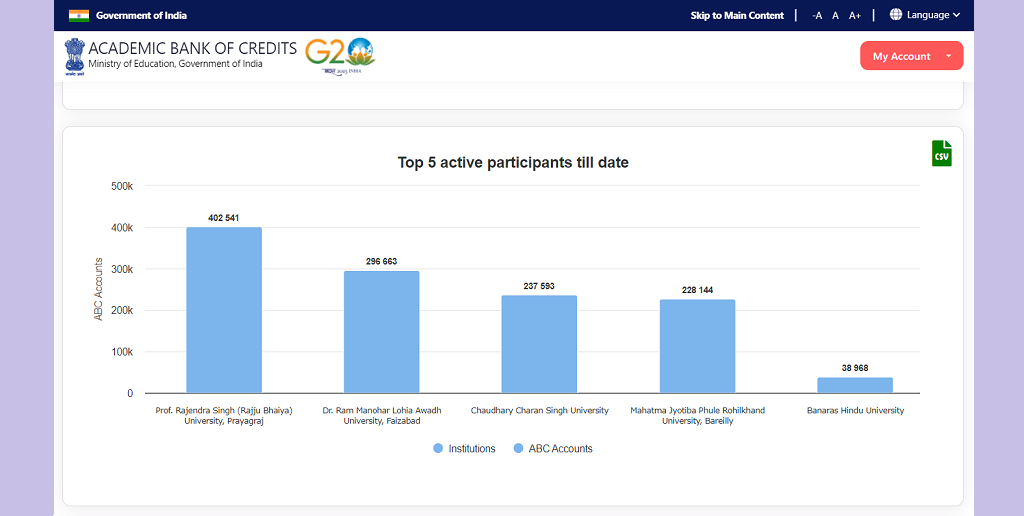Viewport: 1024px width, 516px height.
Task: Click the ABC Accounts vertical axis title
Action: pos(99,289)
